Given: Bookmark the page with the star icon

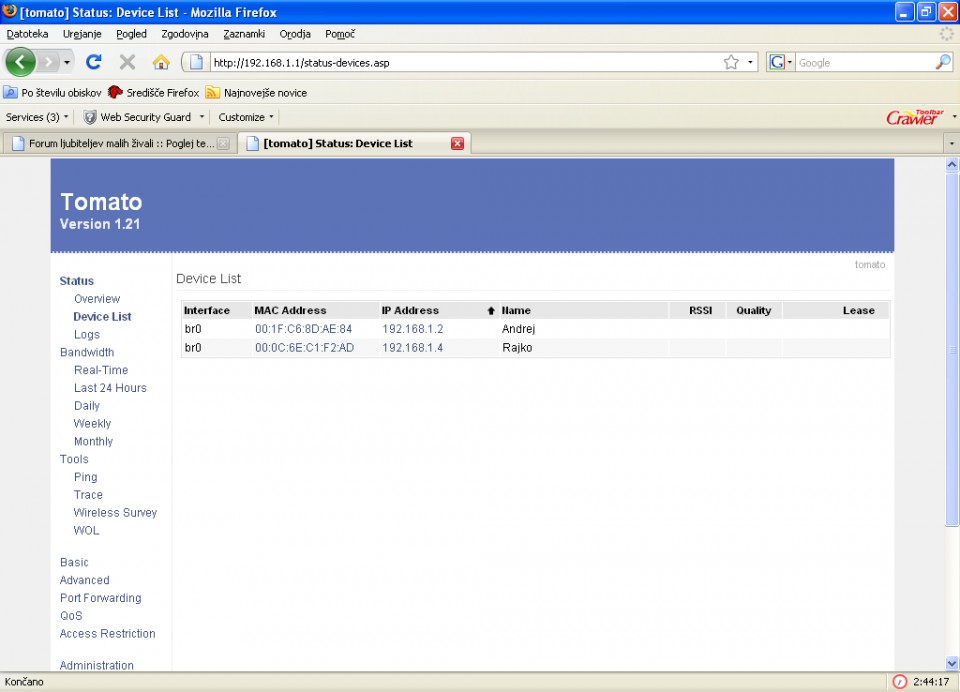Looking at the screenshot, I should coord(731,62).
